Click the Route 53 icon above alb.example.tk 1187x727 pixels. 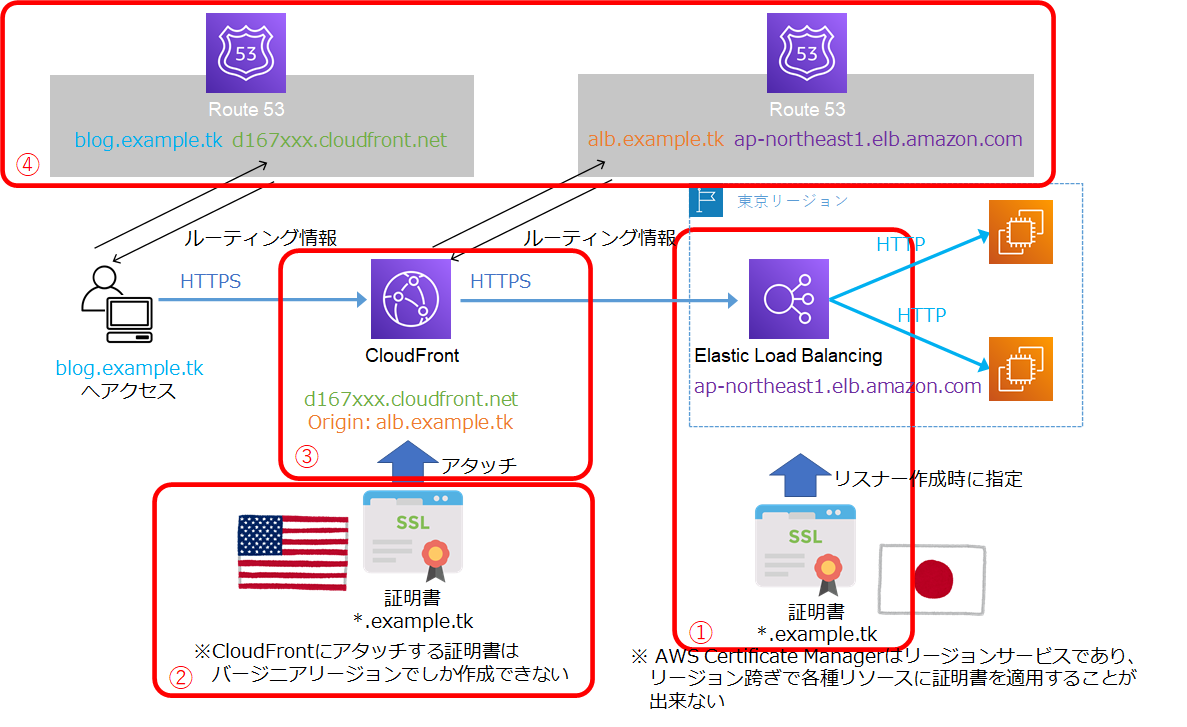point(807,53)
